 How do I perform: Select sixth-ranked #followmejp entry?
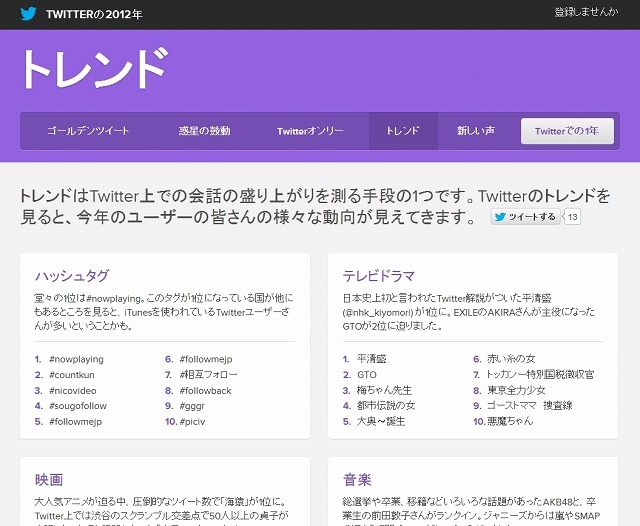(x=206, y=360)
